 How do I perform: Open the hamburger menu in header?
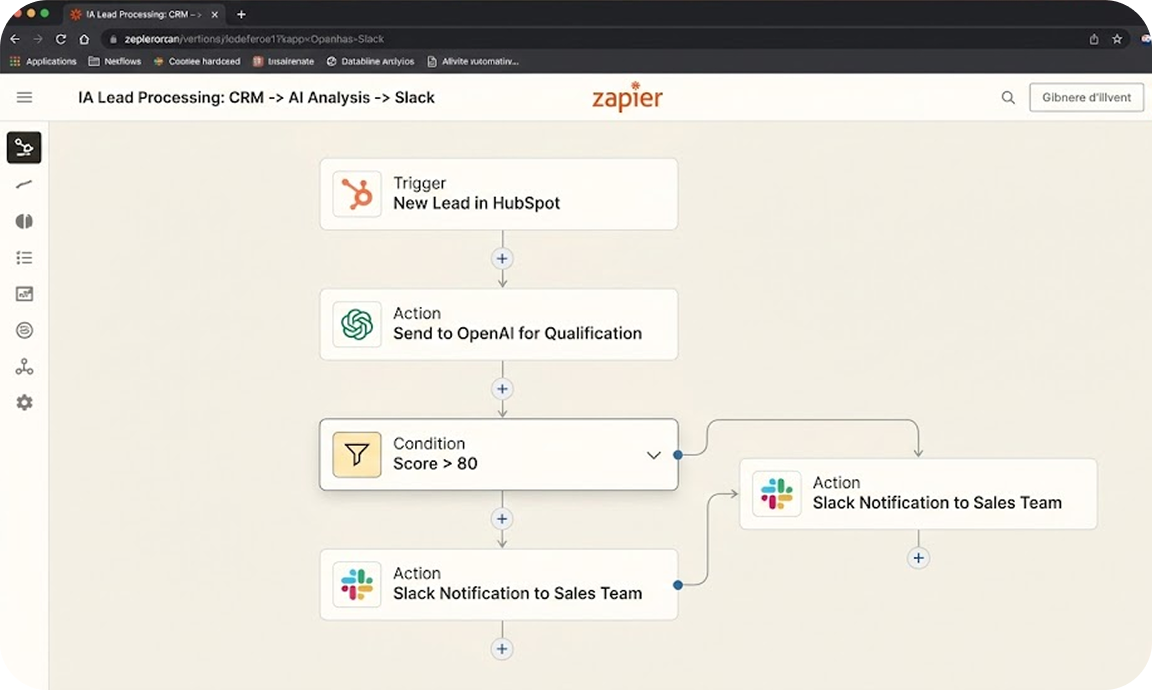point(24,97)
